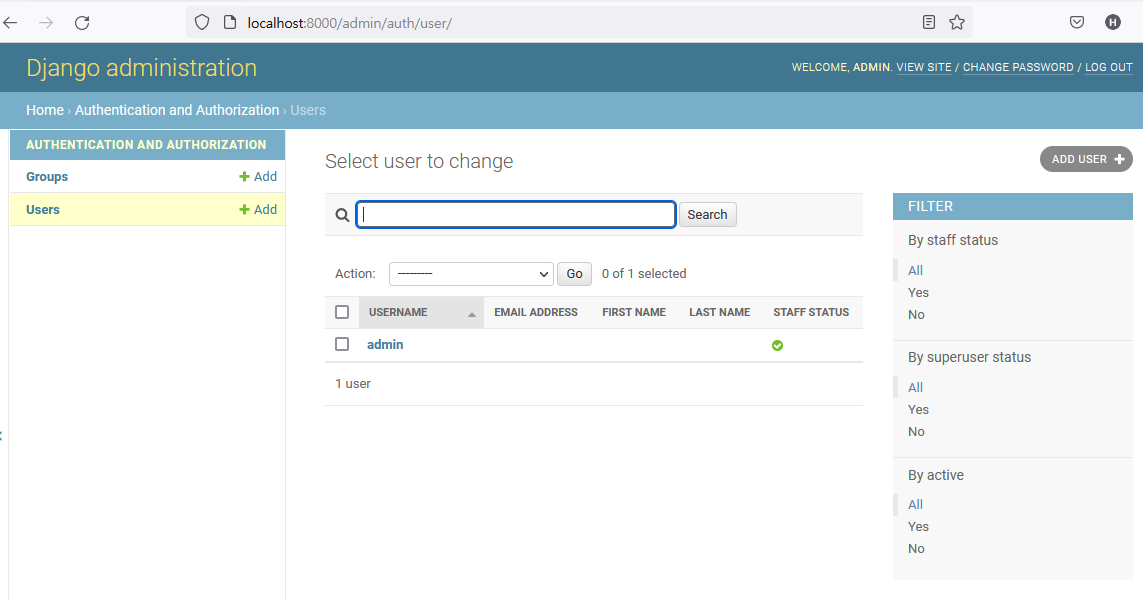Filter superuser status by All
1143x600 pixels.
pos(916,387)
